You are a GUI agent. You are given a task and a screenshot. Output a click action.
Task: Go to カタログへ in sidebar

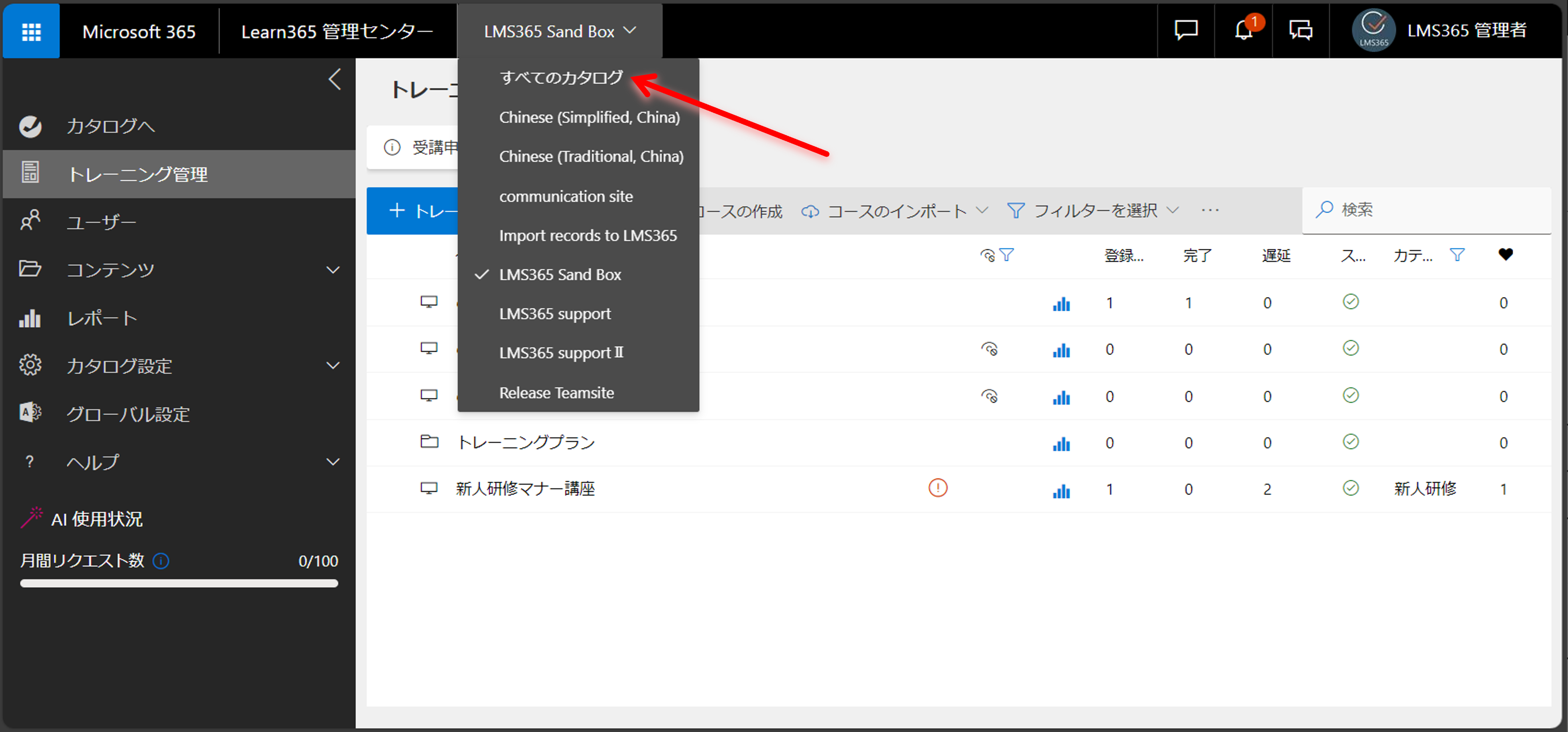tap(178, 126)
